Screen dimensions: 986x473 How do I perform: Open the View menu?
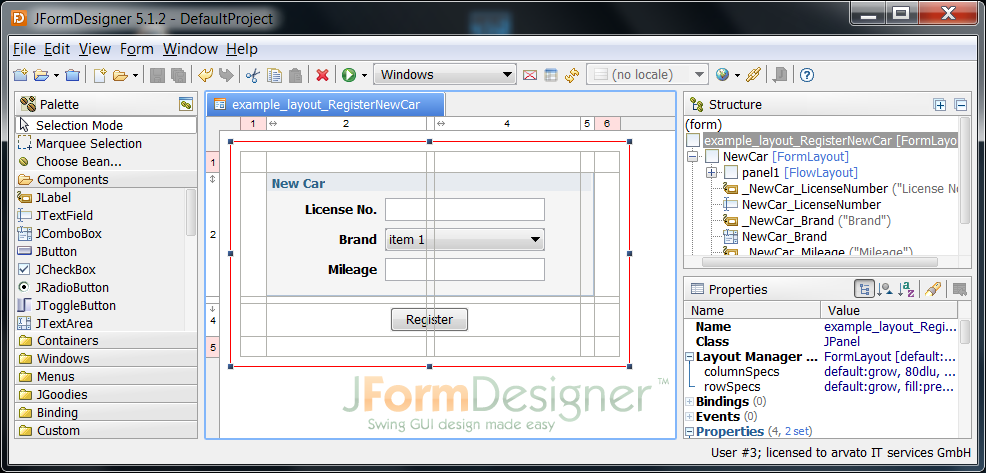[x=95, y=49]
